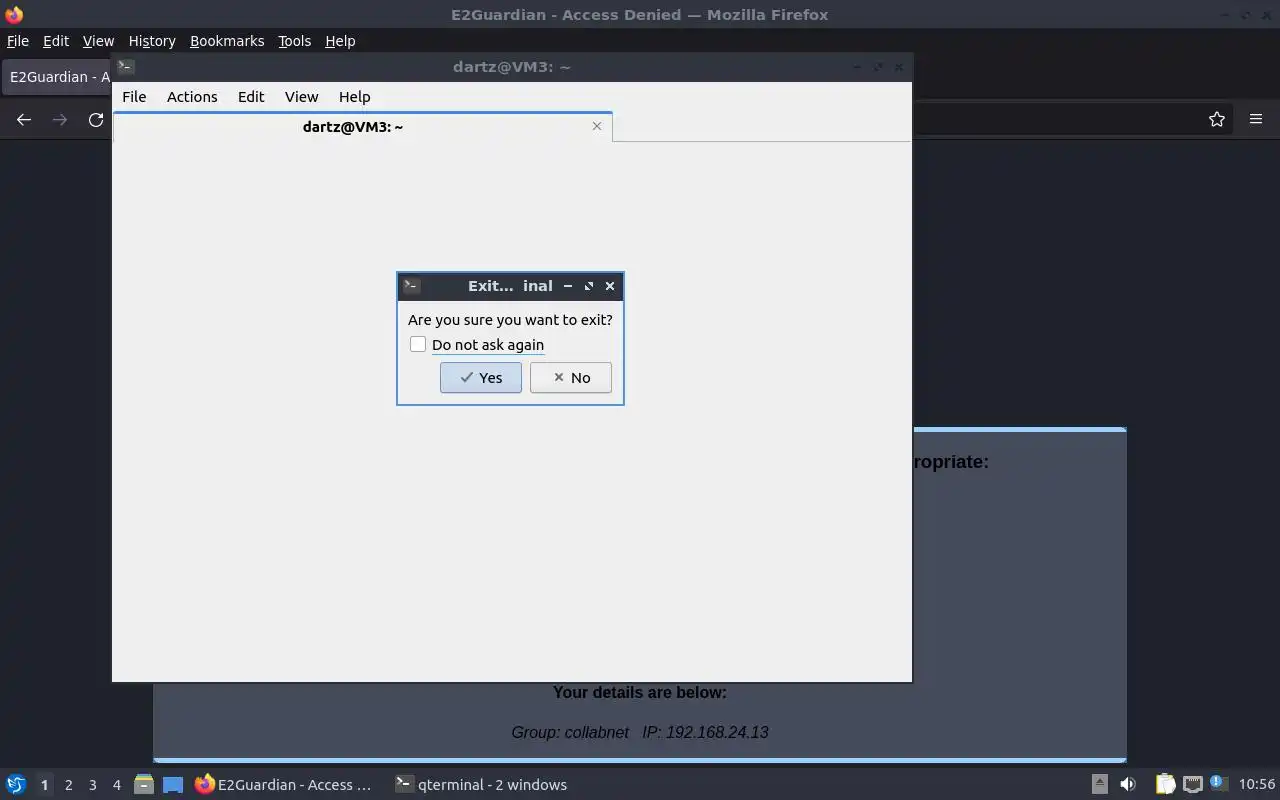Viewport: 1280px width, 800px height.
Task: Click the show desktop icon in the taskbar
Action: point(173,784)
